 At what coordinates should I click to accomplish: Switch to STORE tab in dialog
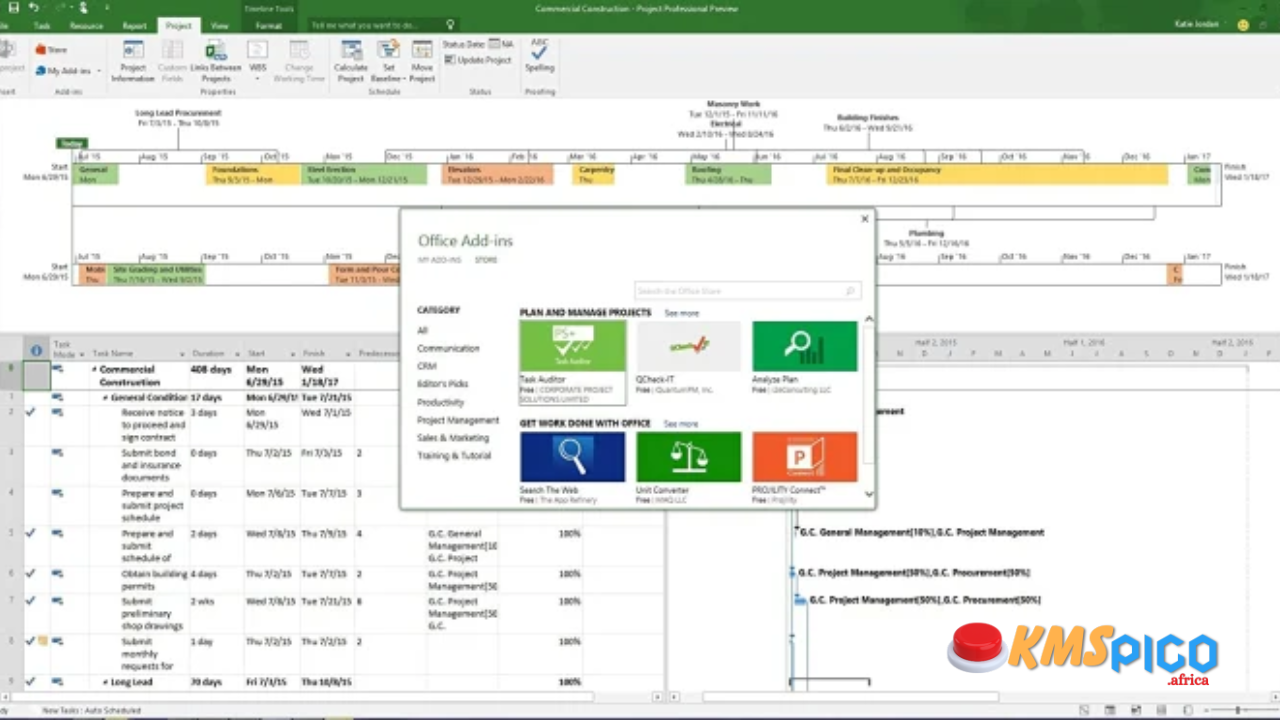(485, 260)
